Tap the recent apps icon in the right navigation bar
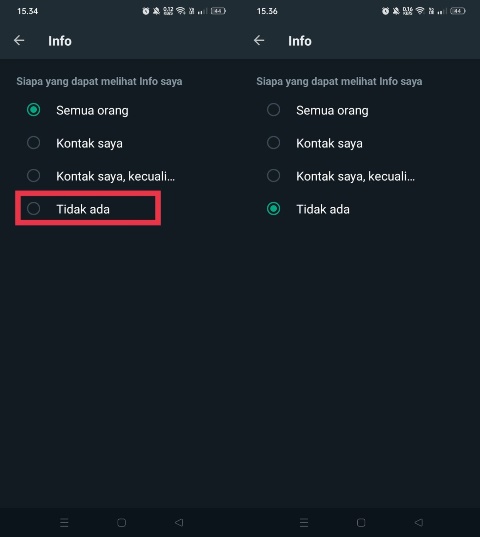 tap(304, 523)
